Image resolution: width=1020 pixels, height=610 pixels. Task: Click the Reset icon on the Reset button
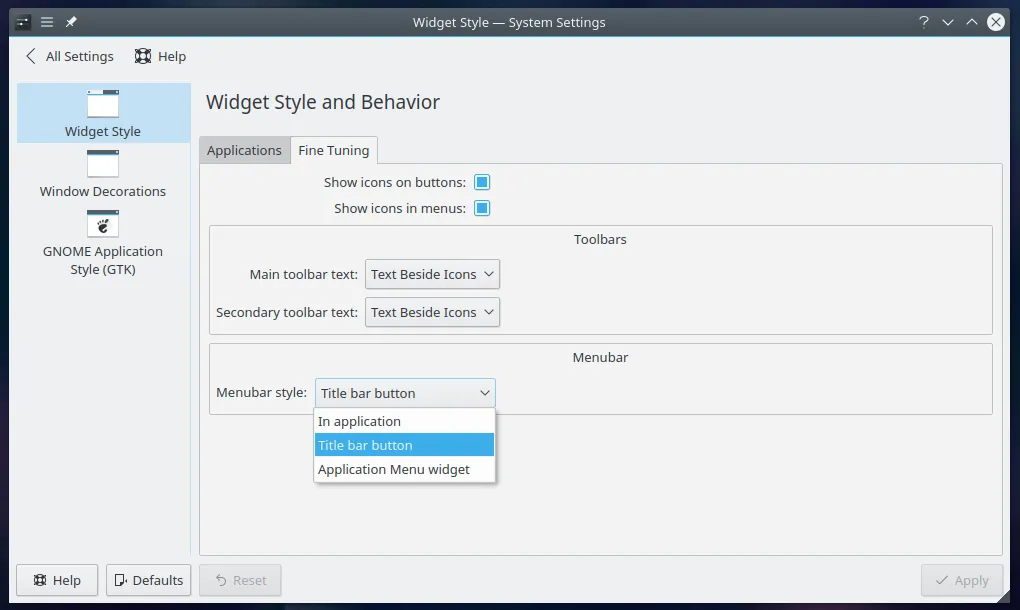point(221,580)
